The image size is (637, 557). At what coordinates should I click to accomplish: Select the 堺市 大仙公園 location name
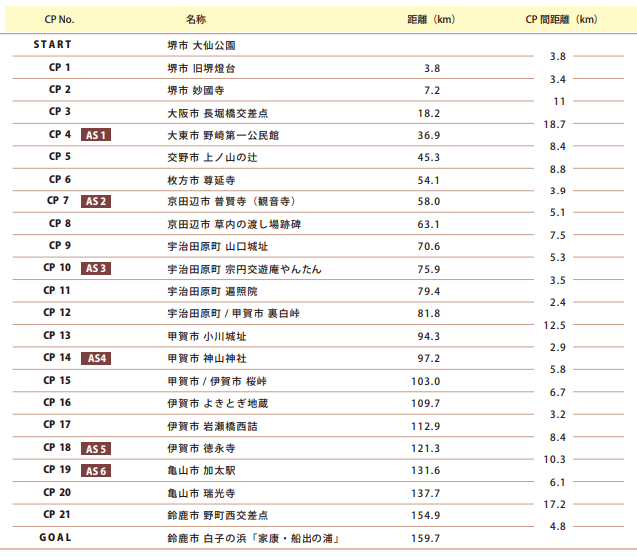(x=201, y=46)
